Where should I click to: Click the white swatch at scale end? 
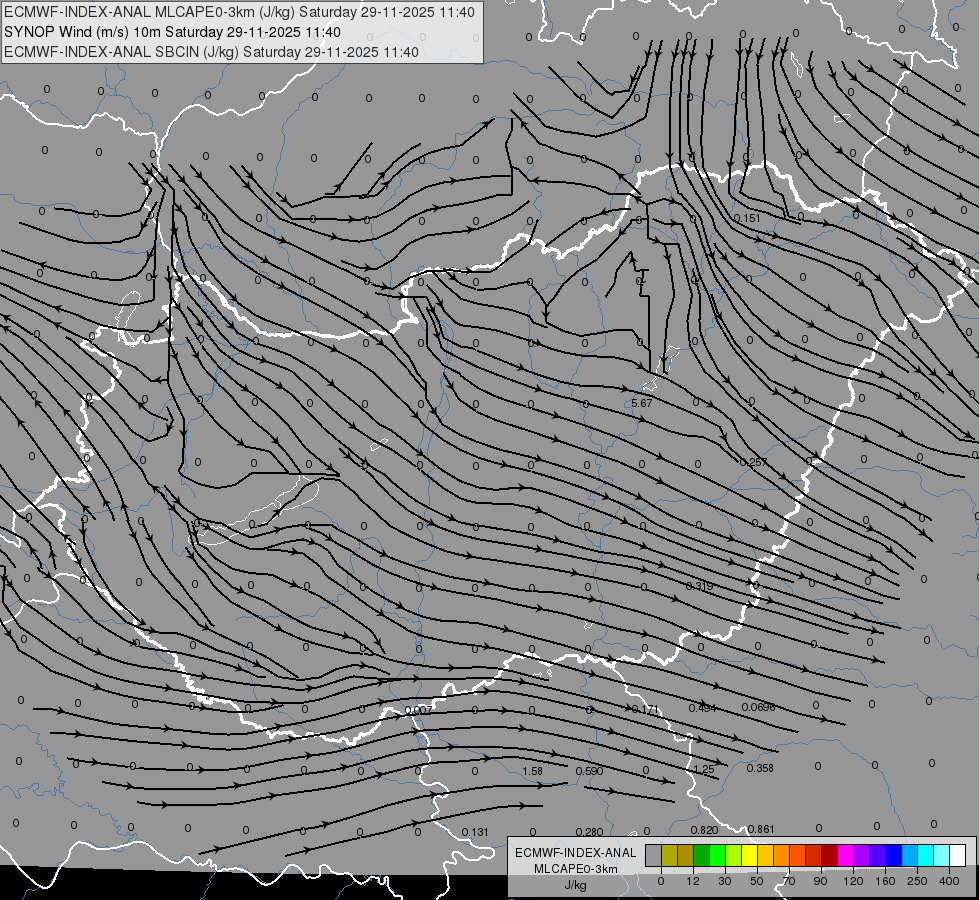point(958,856)
